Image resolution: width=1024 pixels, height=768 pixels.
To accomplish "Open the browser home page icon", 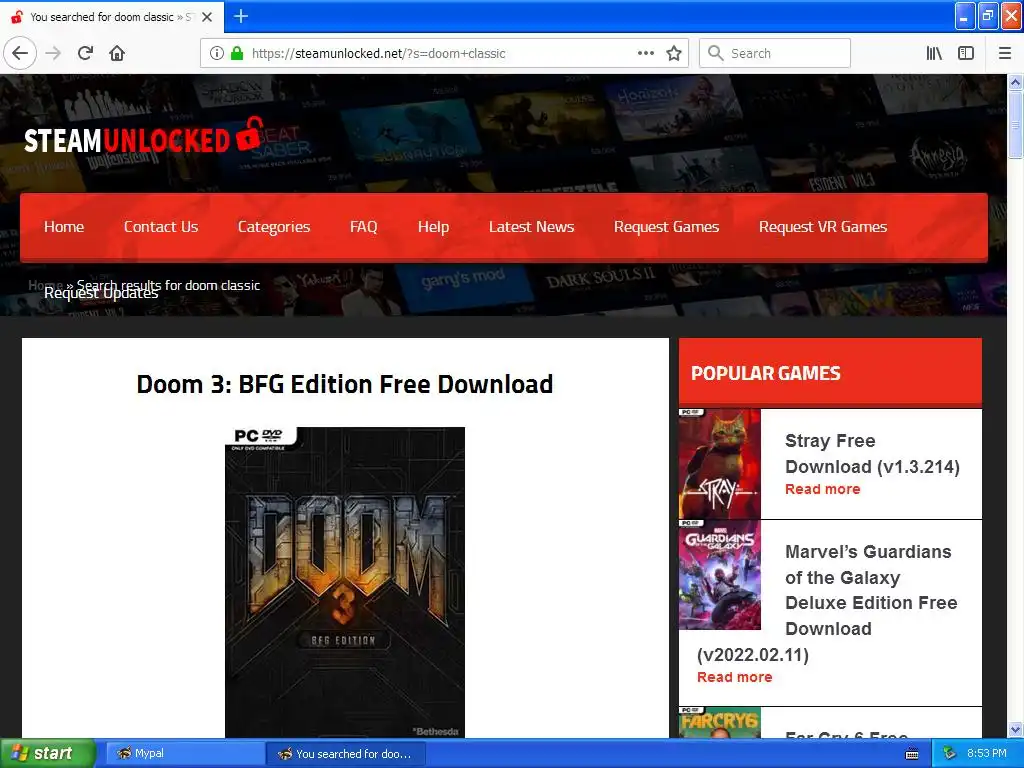I will 117,53.
